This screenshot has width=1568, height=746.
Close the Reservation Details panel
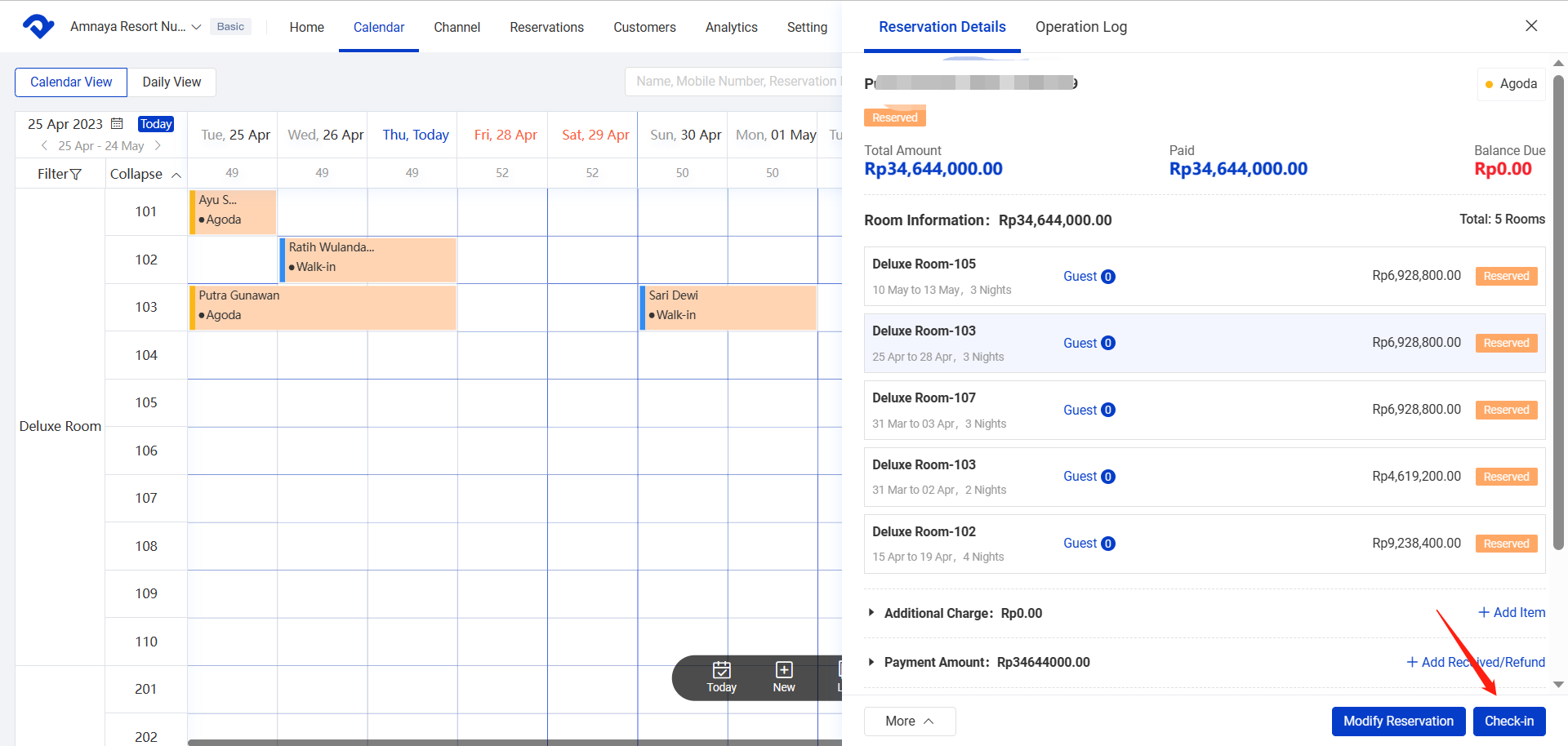pyautogui.click(x=1531, y=26)
